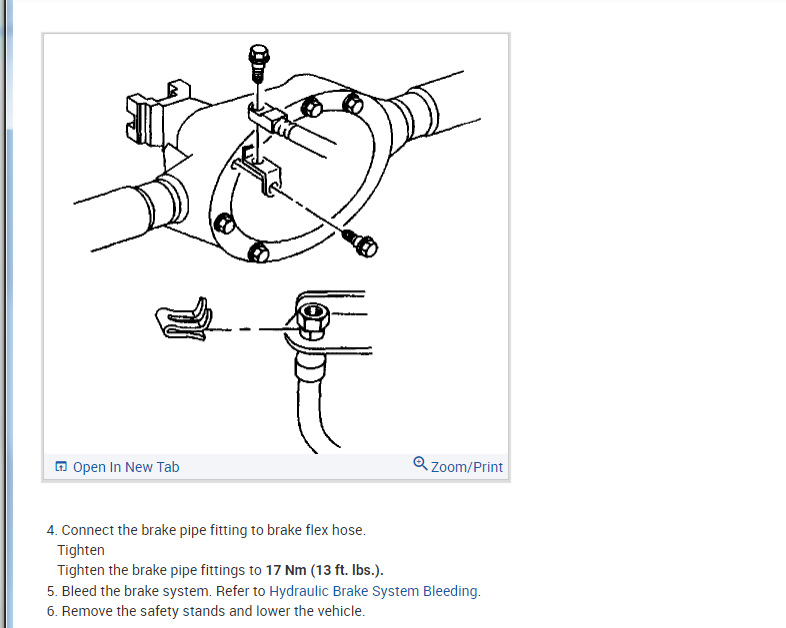This screenshot has width=786, height=628.
Task: Click the Zoom/Print magnifier icon
Action: click(420, 464)
